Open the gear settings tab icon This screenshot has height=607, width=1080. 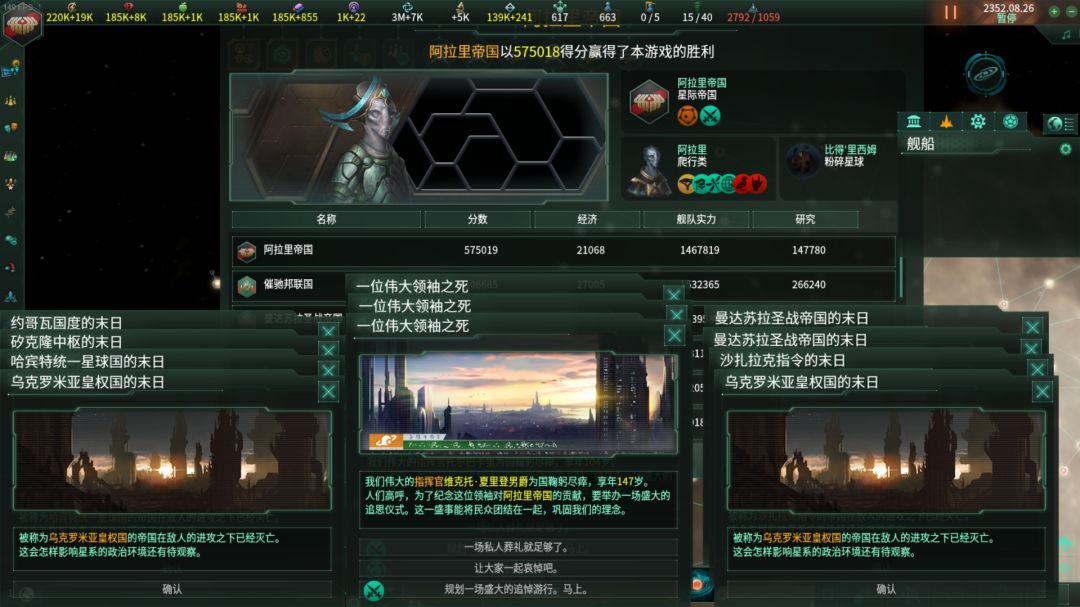(978, 122)
